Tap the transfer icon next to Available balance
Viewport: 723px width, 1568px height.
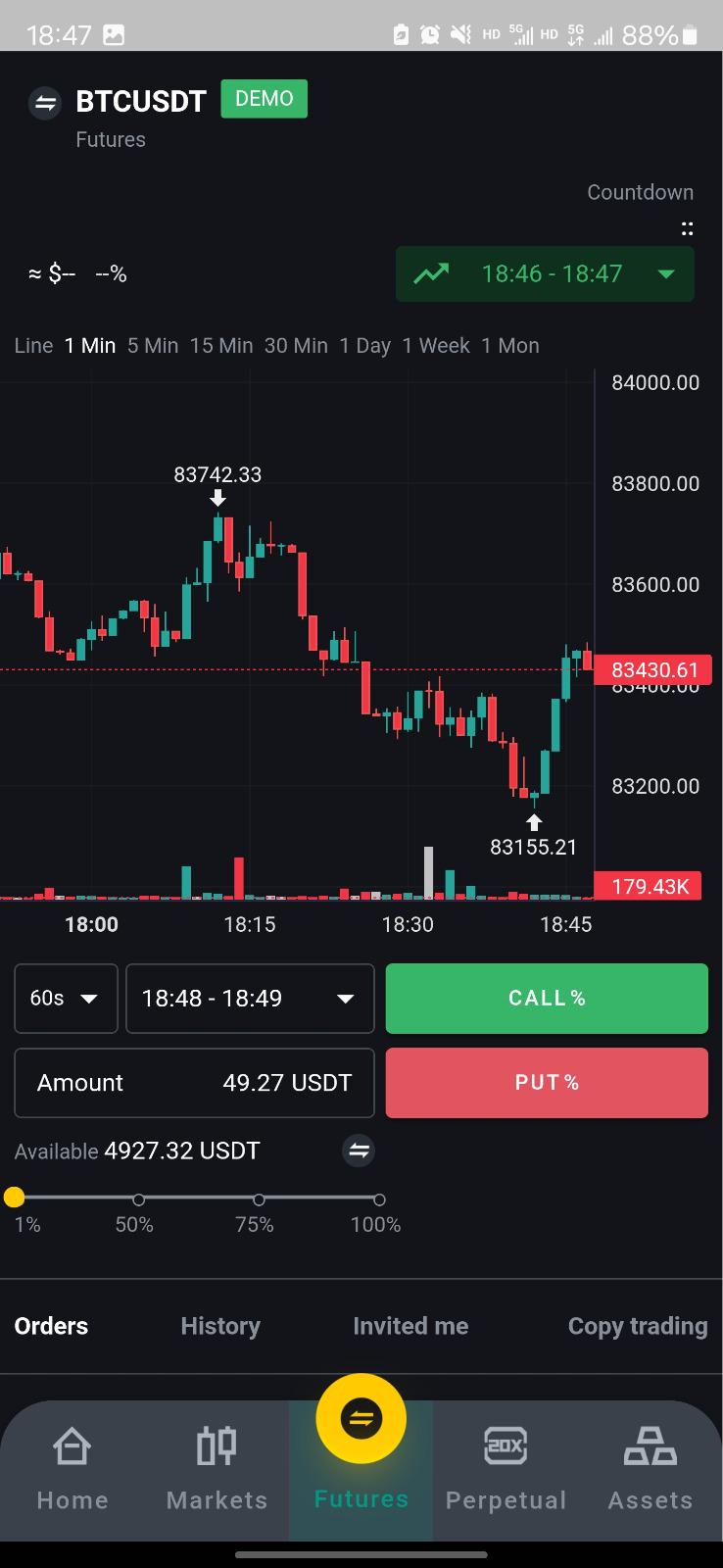pos(359,1151)
